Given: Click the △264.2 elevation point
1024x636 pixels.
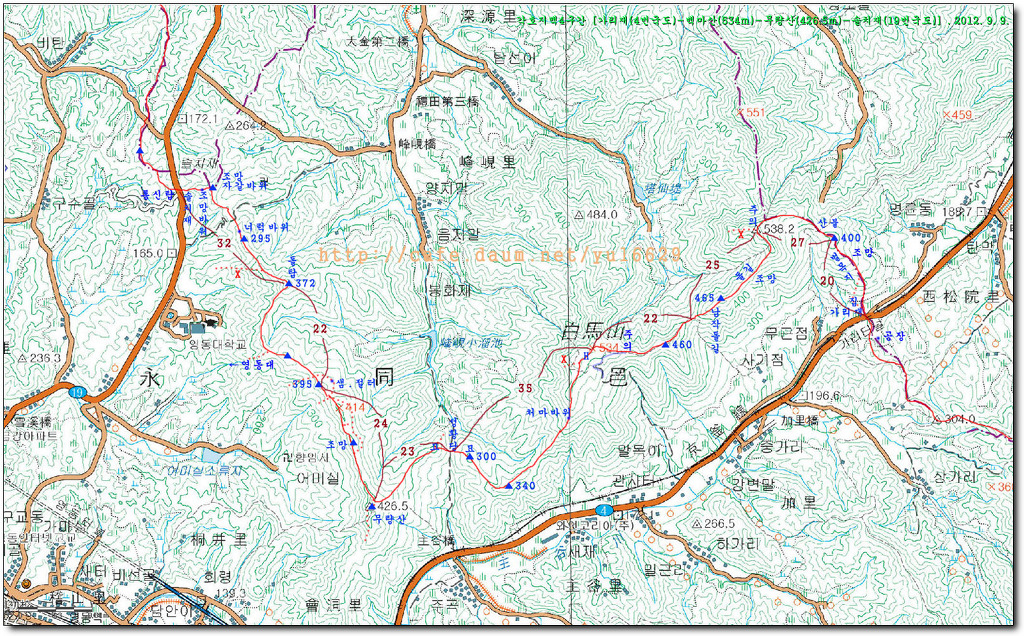Looking at the screenshot, I should pyautogui.click(x=245, y=125).
